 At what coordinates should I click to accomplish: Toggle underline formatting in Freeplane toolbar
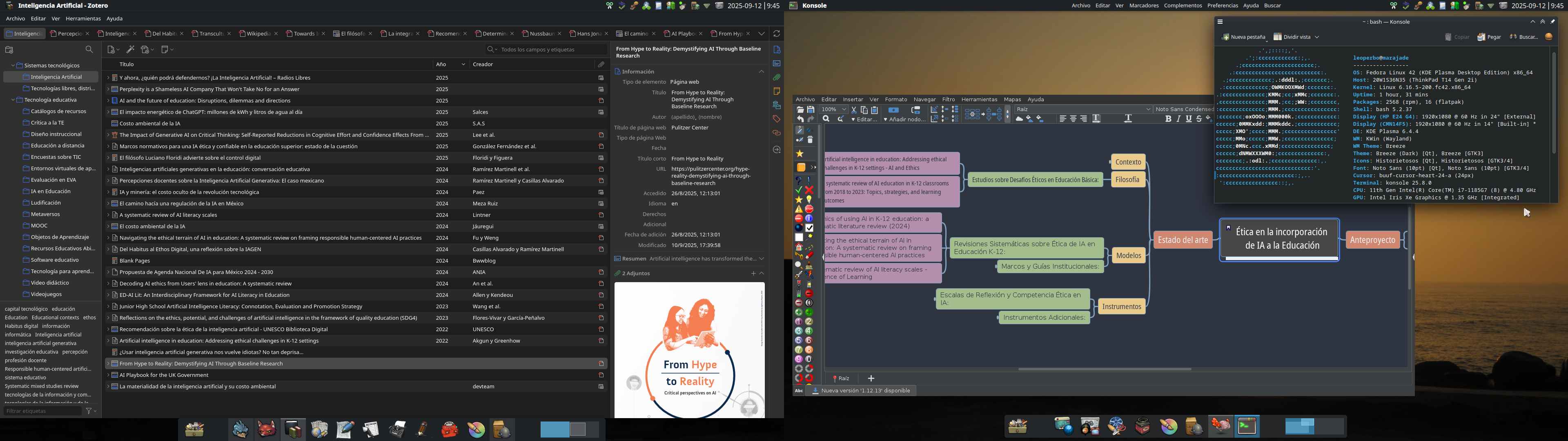1189,119
